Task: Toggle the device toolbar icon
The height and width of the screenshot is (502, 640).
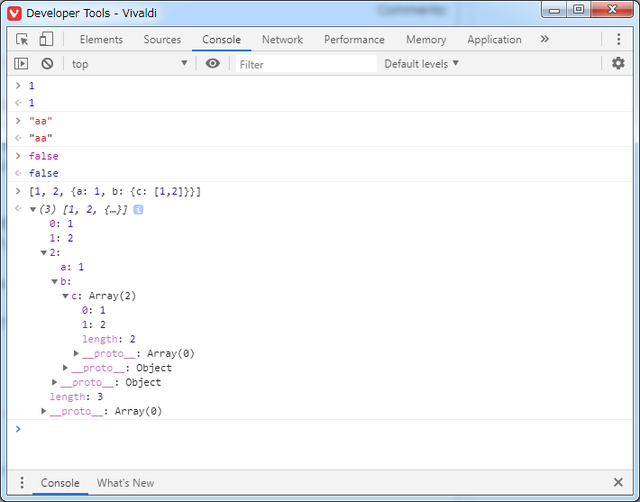Action: (46, 39)
